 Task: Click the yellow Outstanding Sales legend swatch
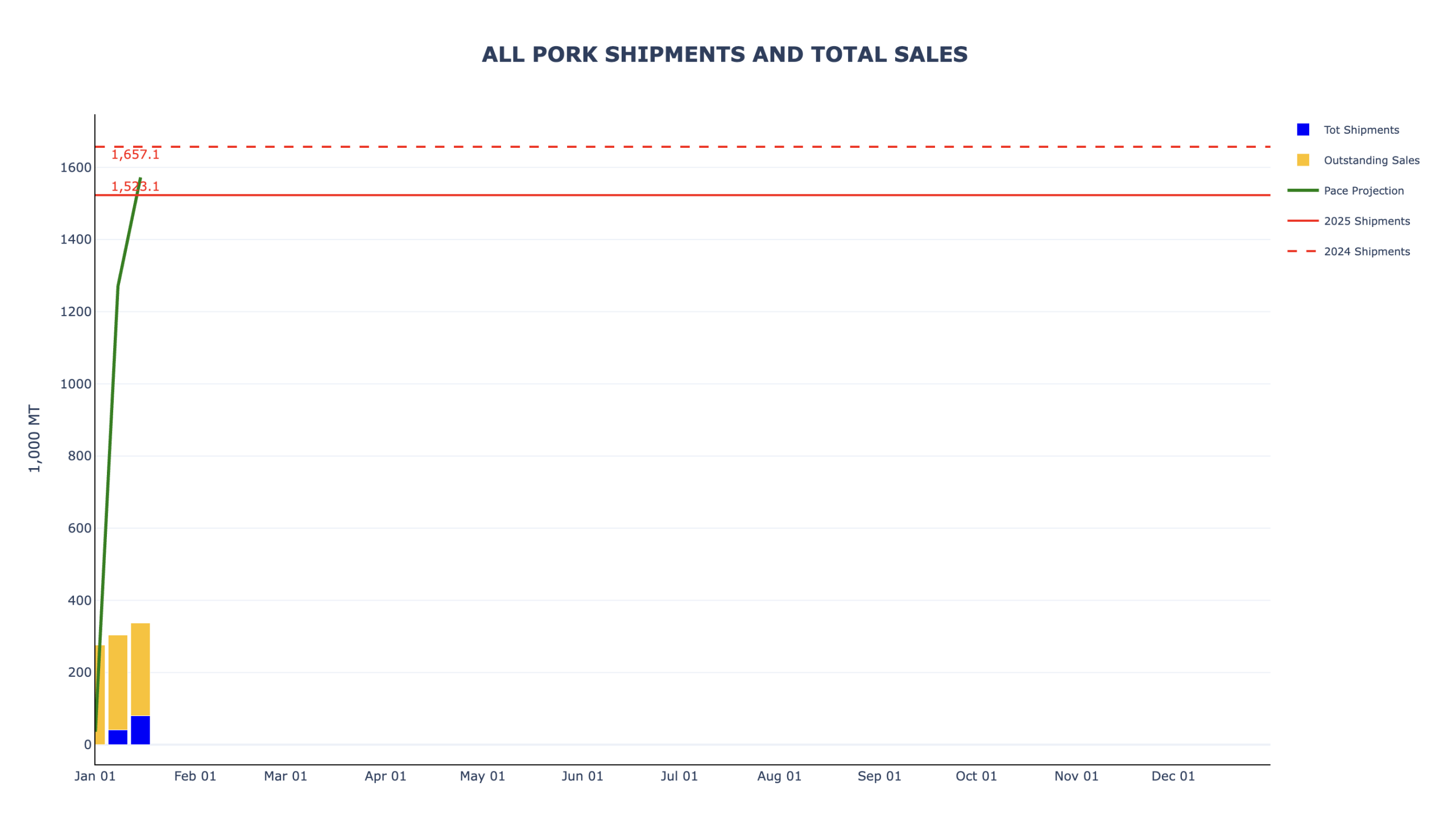tap(1302, 160)
